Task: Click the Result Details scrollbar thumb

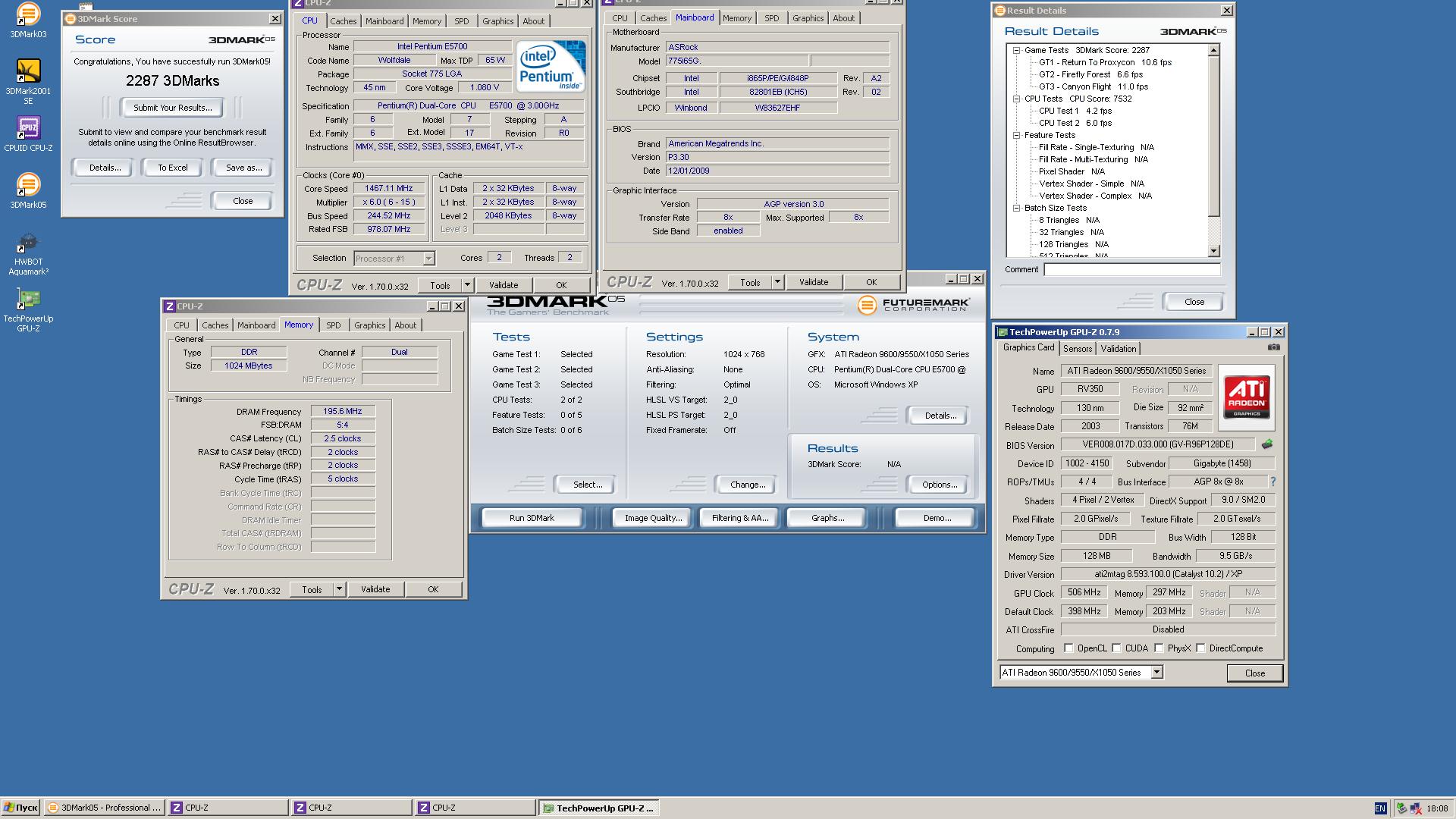Action: (x=1213, y=136)
